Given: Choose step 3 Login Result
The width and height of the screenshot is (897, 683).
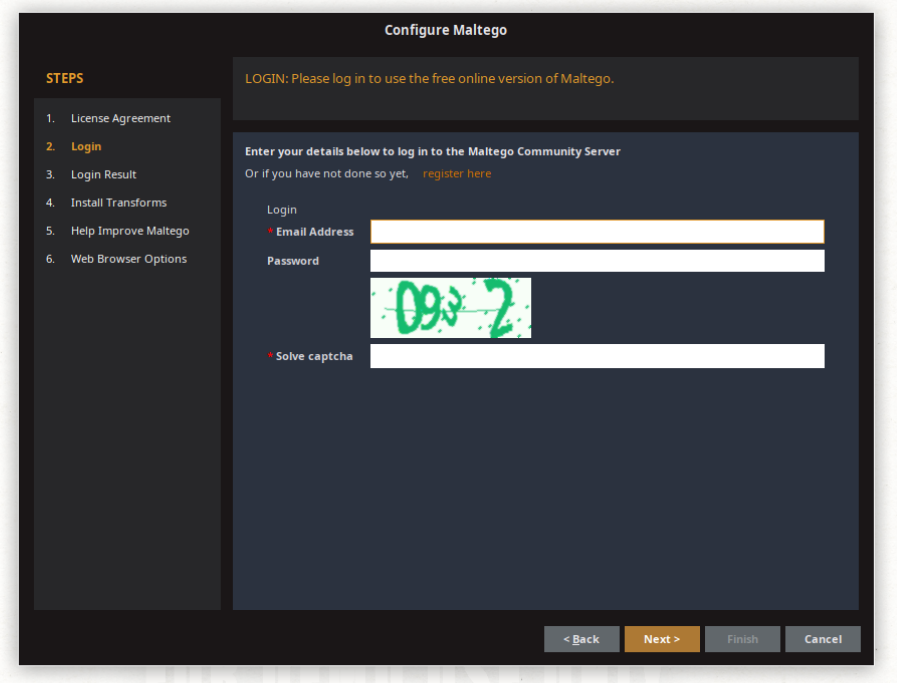Looking at the screenshot, I should click(103, 174).
